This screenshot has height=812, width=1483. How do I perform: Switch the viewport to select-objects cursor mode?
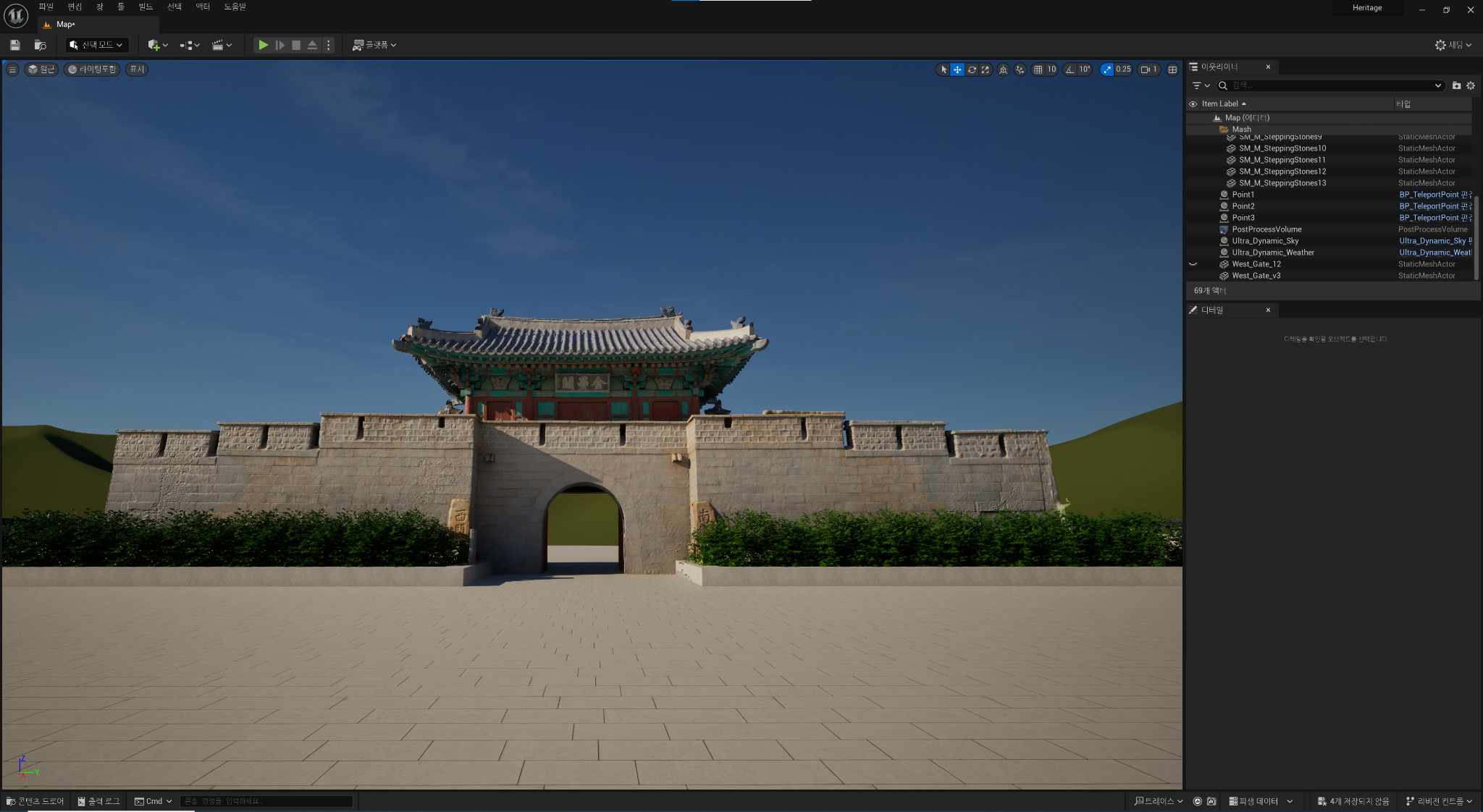[944, 69]
